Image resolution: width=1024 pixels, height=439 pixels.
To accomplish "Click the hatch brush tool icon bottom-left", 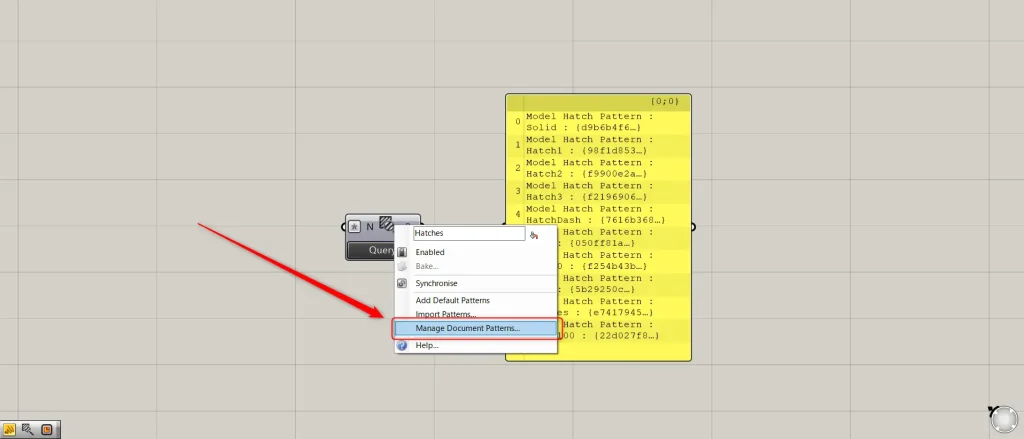I will (x=28, y=429).
